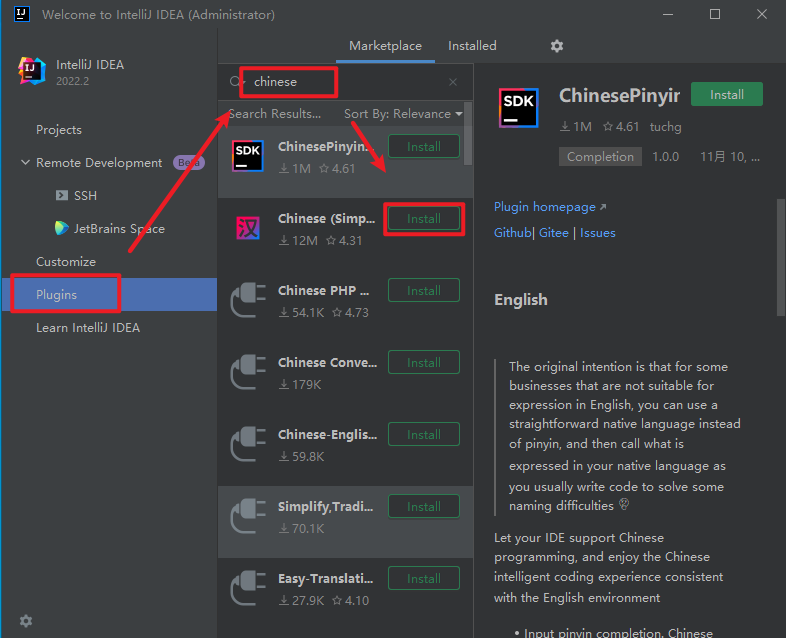786x638 pixels.
Task: Click the 2022.2 version label under IntelliJ IDEA
Action: [72, 81]
